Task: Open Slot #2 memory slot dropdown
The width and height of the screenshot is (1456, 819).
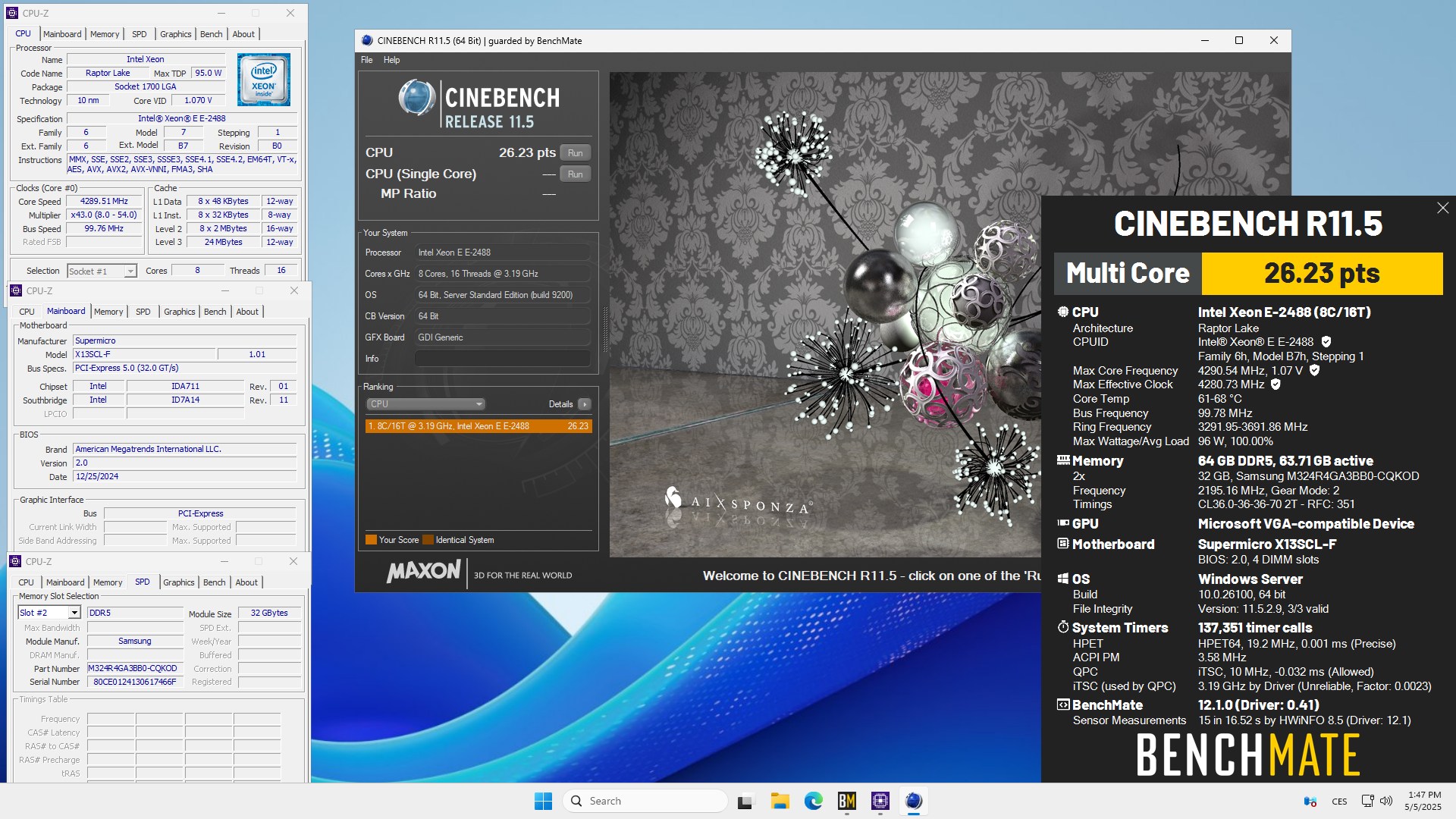Action: coord(49,613)
